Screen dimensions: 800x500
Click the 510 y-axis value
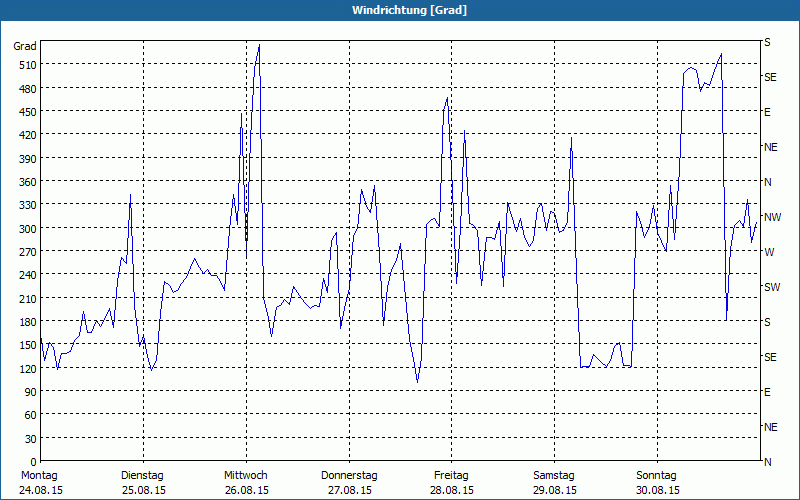tap(28, 65)
